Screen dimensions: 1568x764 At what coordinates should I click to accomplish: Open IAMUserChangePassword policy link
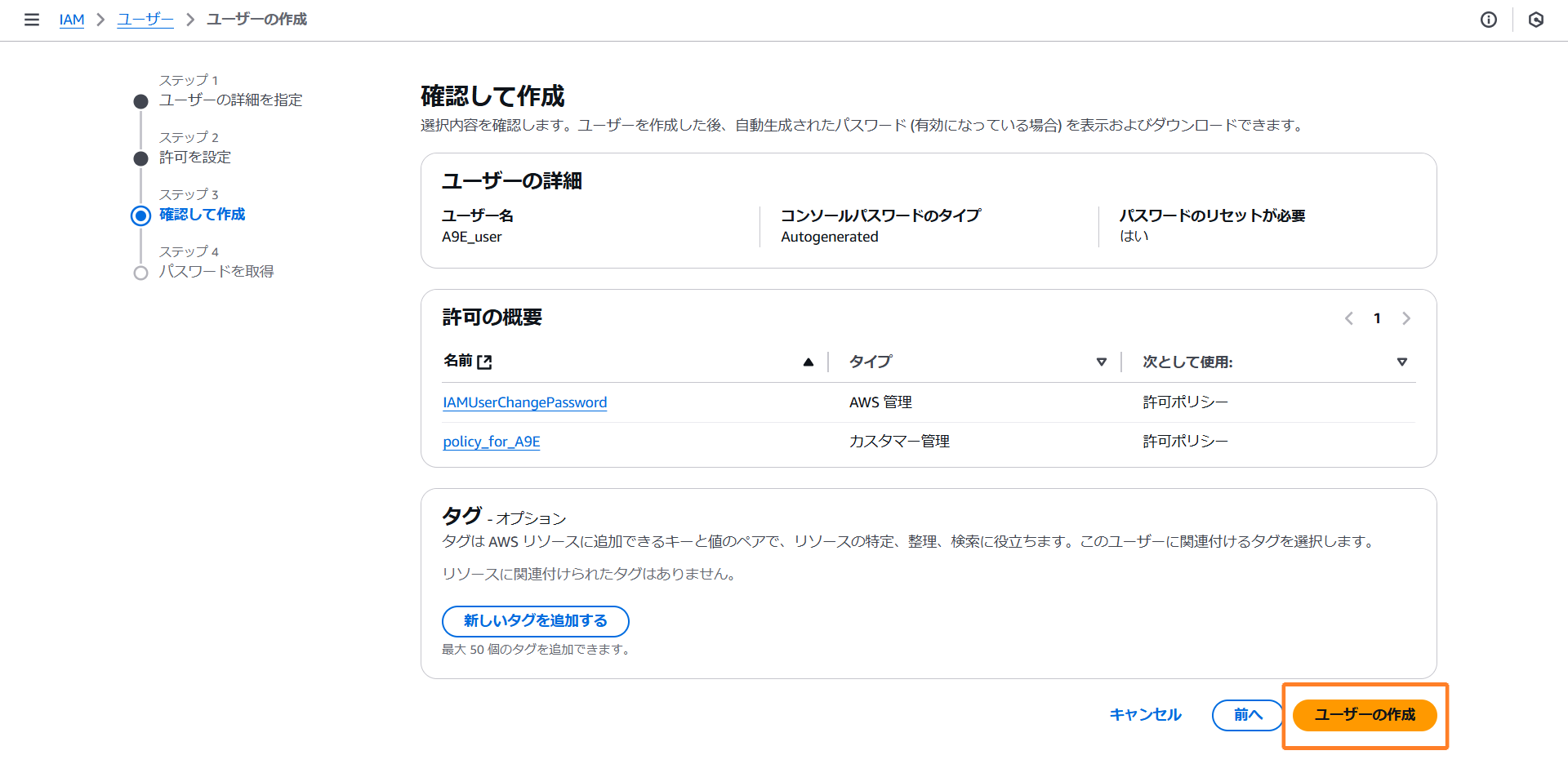point(524,402)
